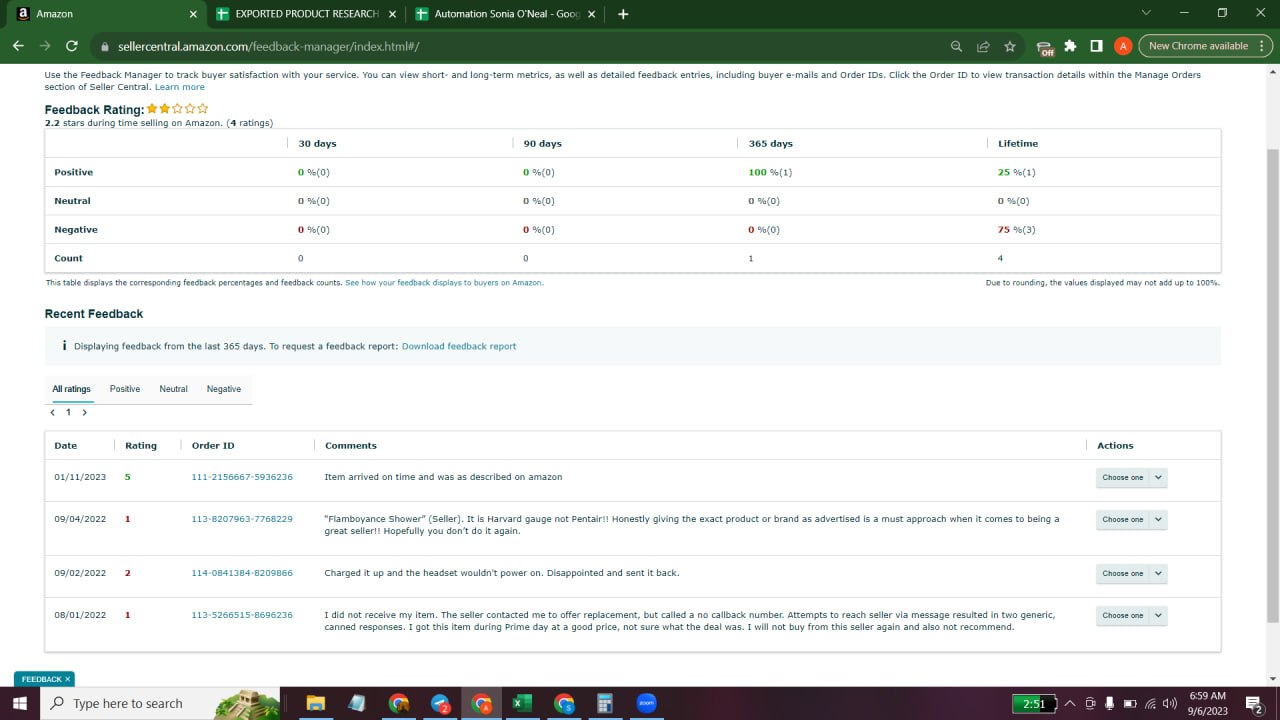Switch to the Neutral feedback tab

coord(173,389)
